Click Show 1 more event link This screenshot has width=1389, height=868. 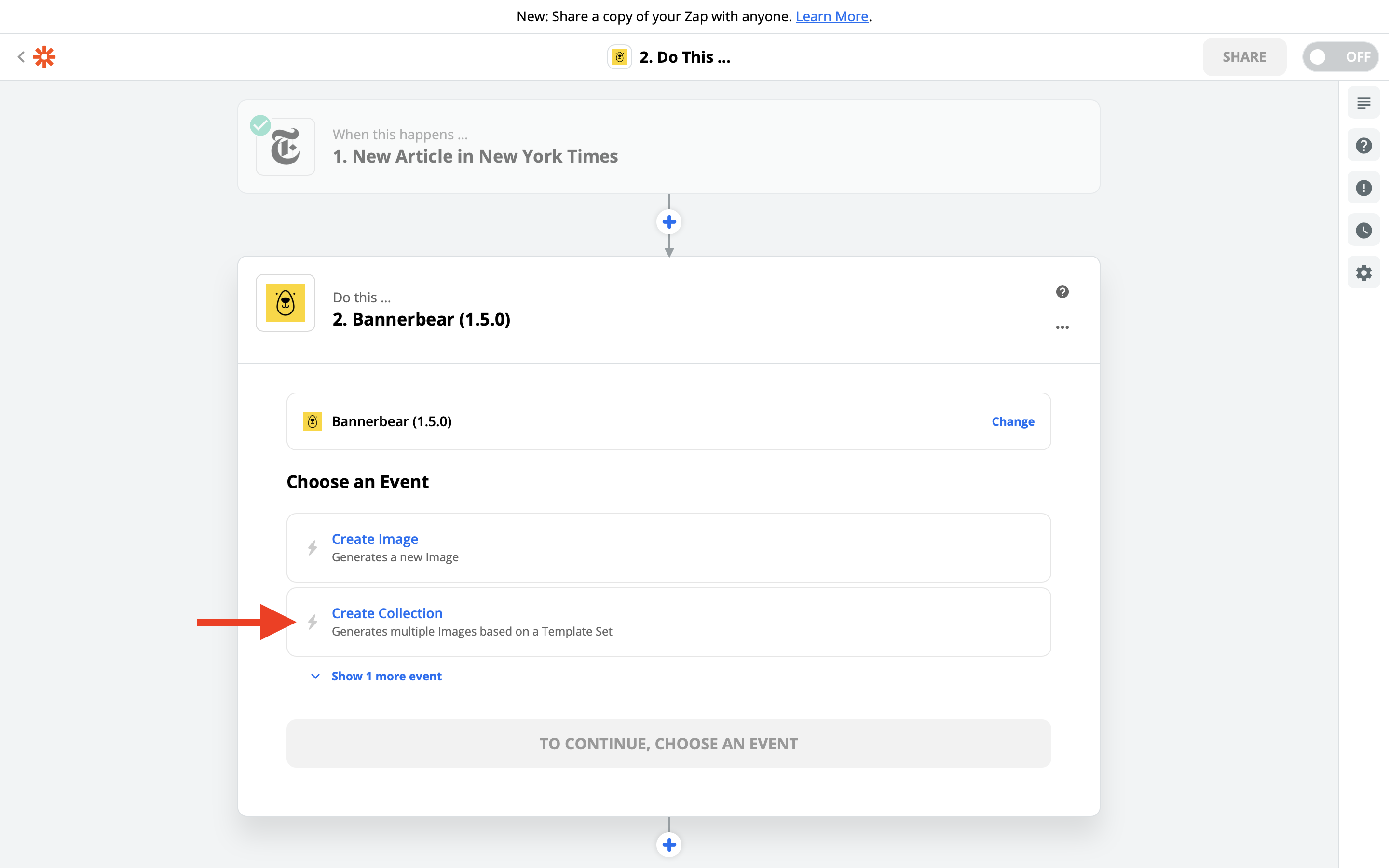[x=386, y=676]
